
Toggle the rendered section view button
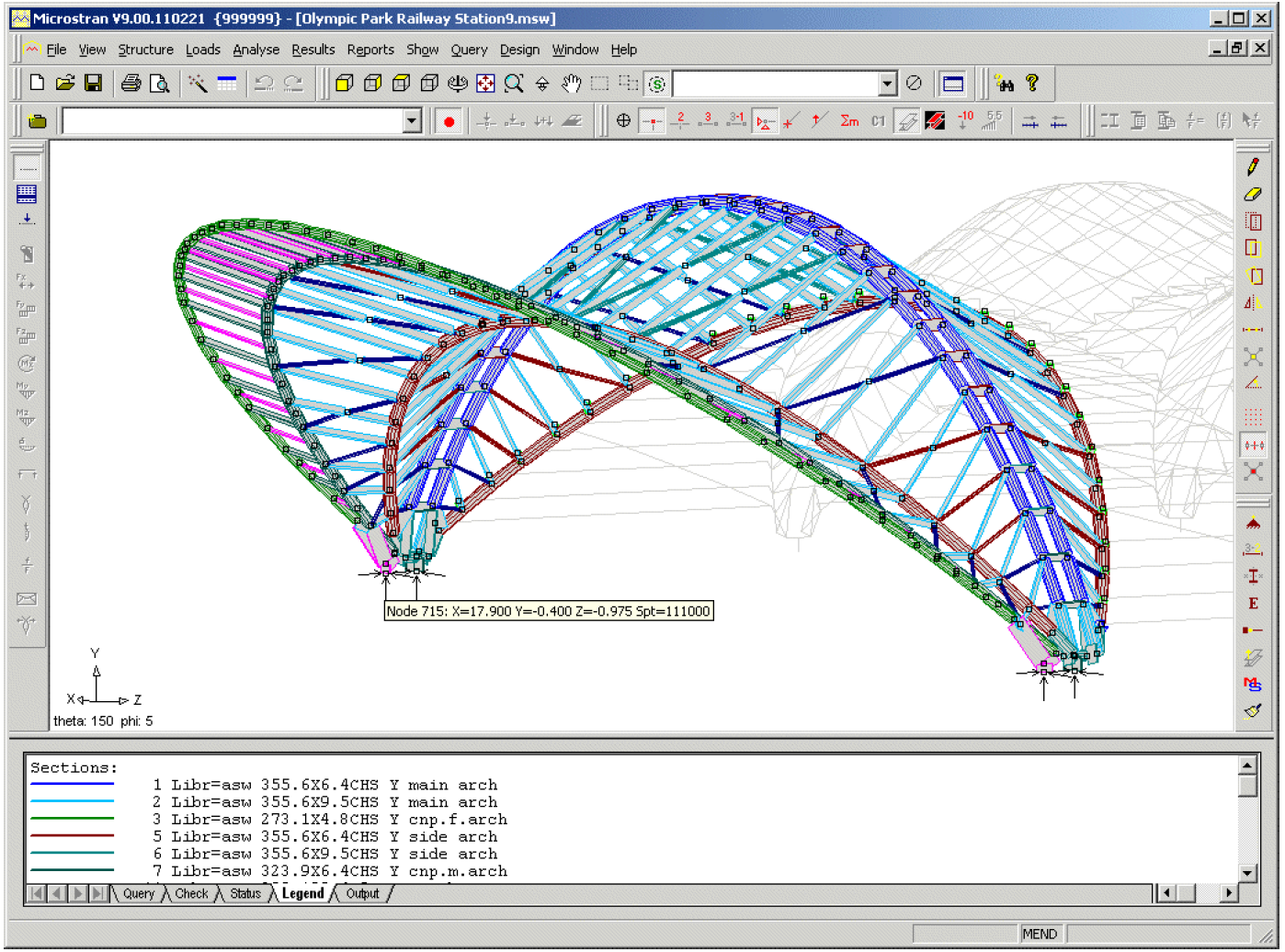[907, 120]
